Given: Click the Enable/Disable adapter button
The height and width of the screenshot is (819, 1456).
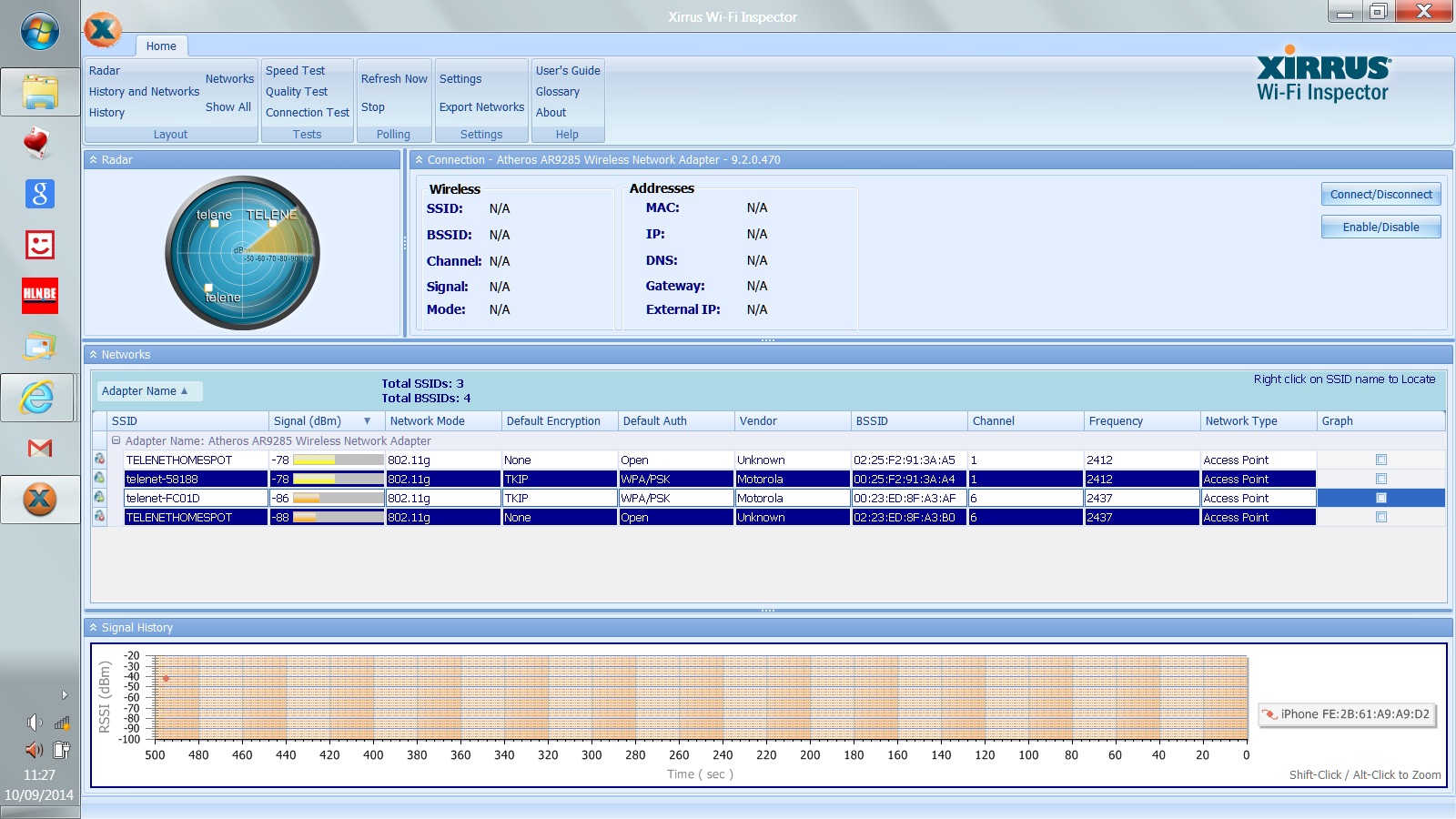Looking at the screenshot, I should click(x=1380, y=227).
